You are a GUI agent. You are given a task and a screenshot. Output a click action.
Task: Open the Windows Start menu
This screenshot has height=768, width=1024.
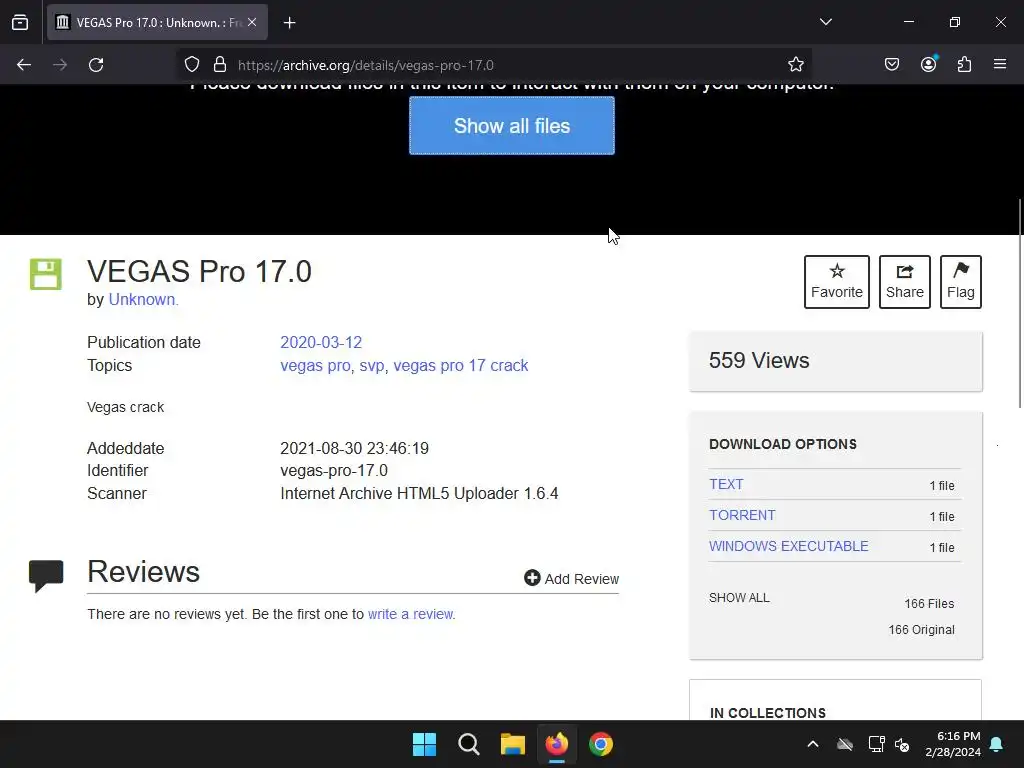[x=424, y=744]
